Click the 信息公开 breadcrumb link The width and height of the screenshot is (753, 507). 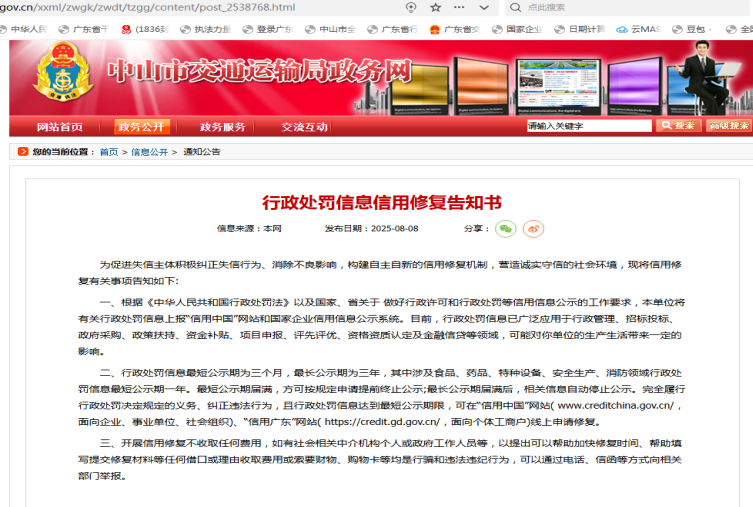coord(151,152)
